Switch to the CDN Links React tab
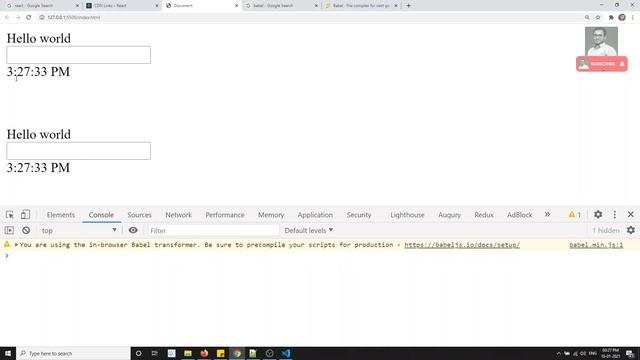Viewport: 640px width, 360px height. (122, 6)
